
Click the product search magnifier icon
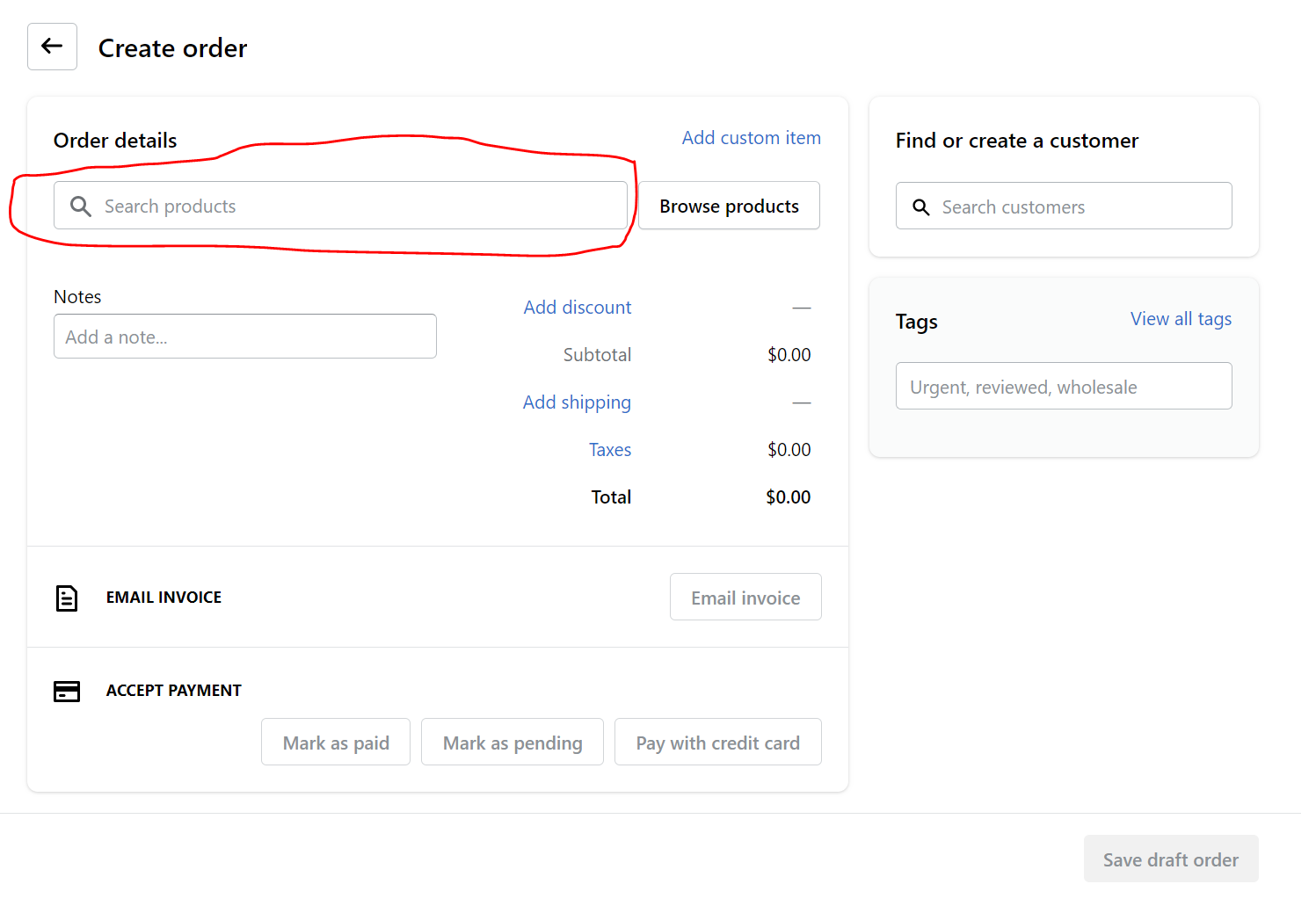81,207
